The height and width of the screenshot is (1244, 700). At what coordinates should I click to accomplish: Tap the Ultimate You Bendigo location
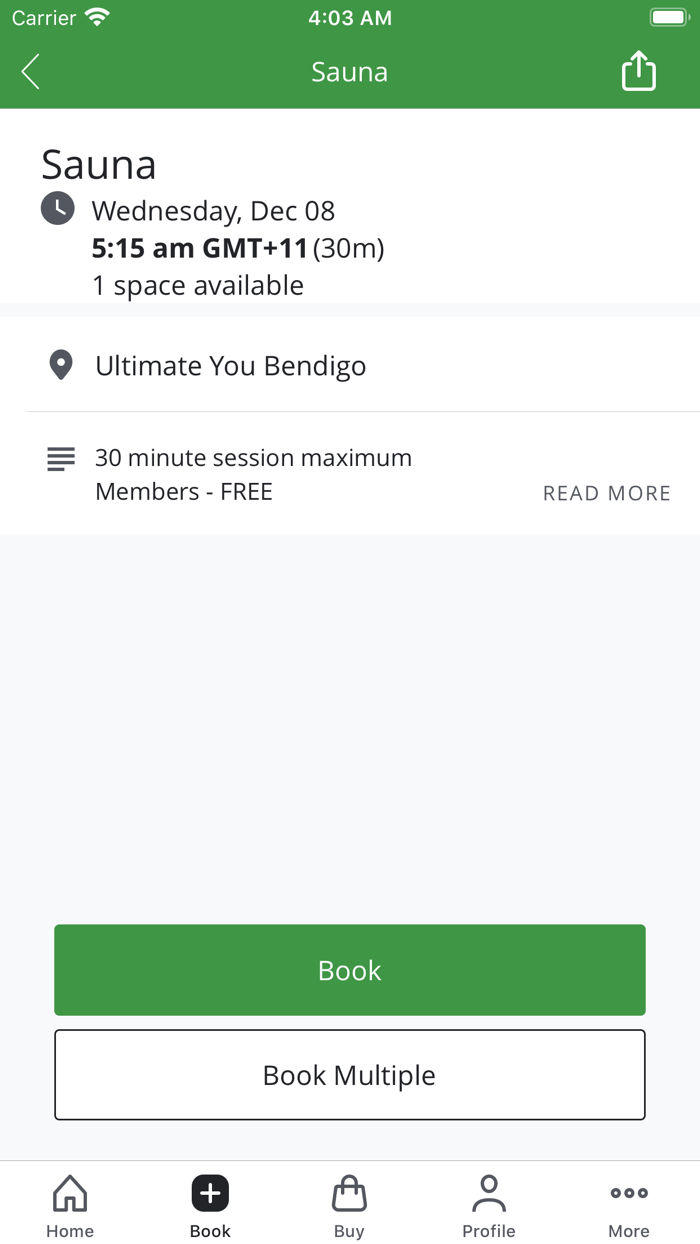(x=230, y=366)
